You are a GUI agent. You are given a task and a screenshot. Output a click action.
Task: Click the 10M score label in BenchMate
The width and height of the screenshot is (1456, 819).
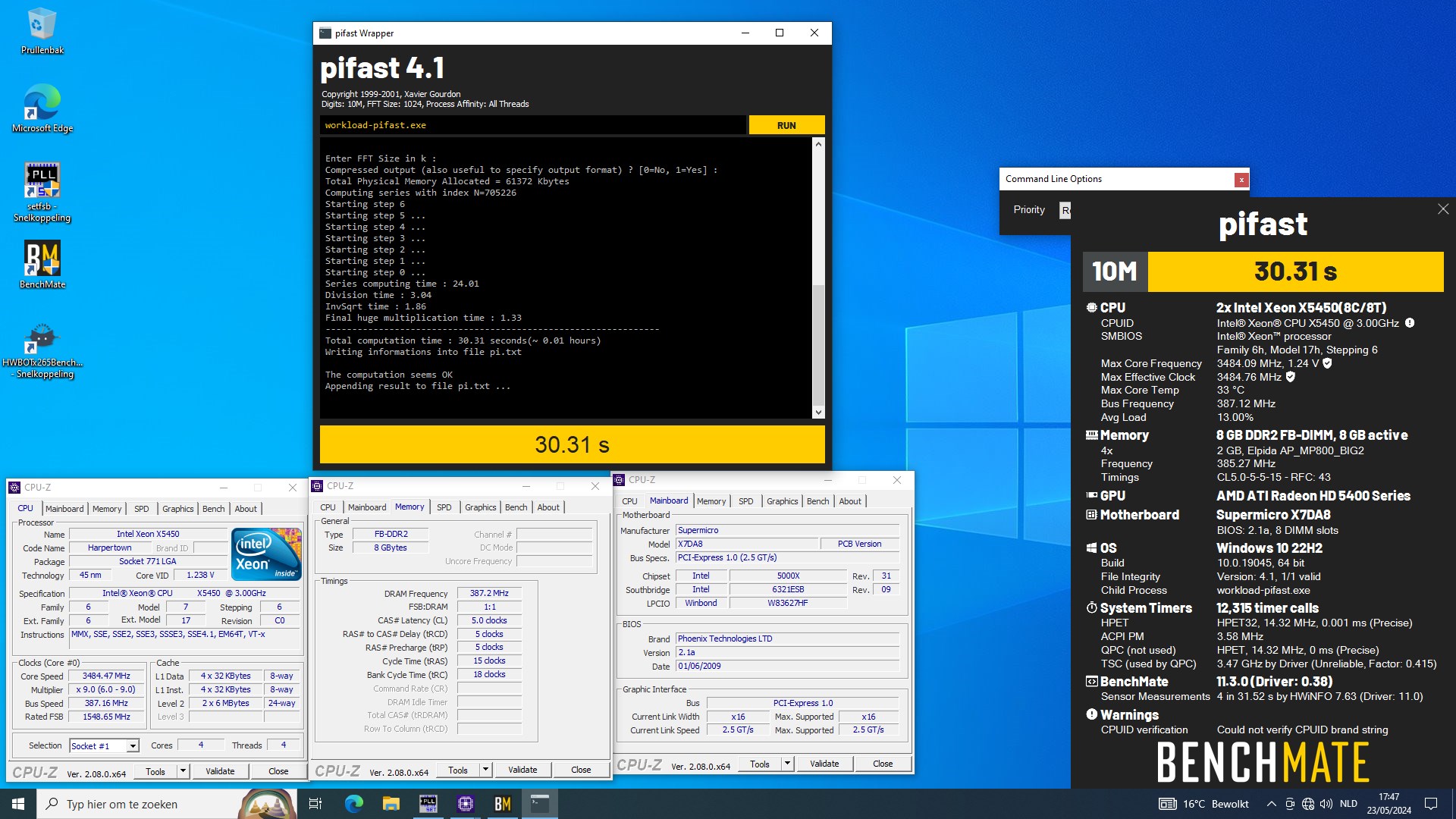pos(1115,271)
